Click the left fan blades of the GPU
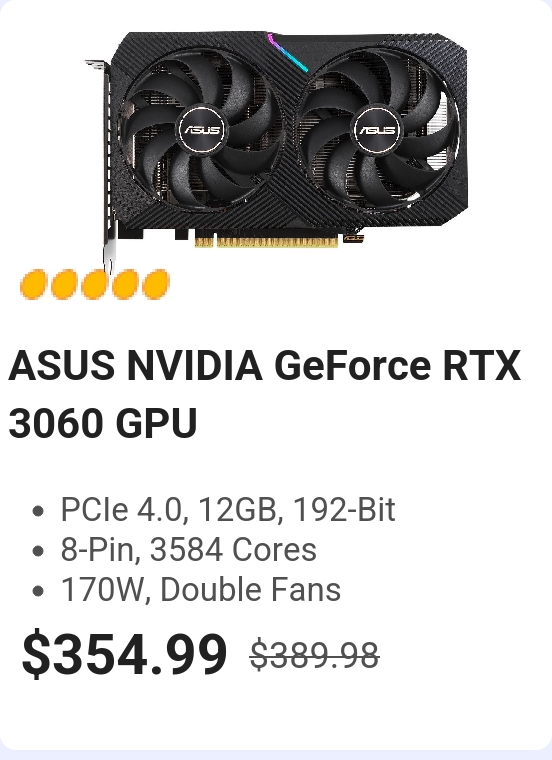Screen dimensions: 552x760 (x=200, y=130)
